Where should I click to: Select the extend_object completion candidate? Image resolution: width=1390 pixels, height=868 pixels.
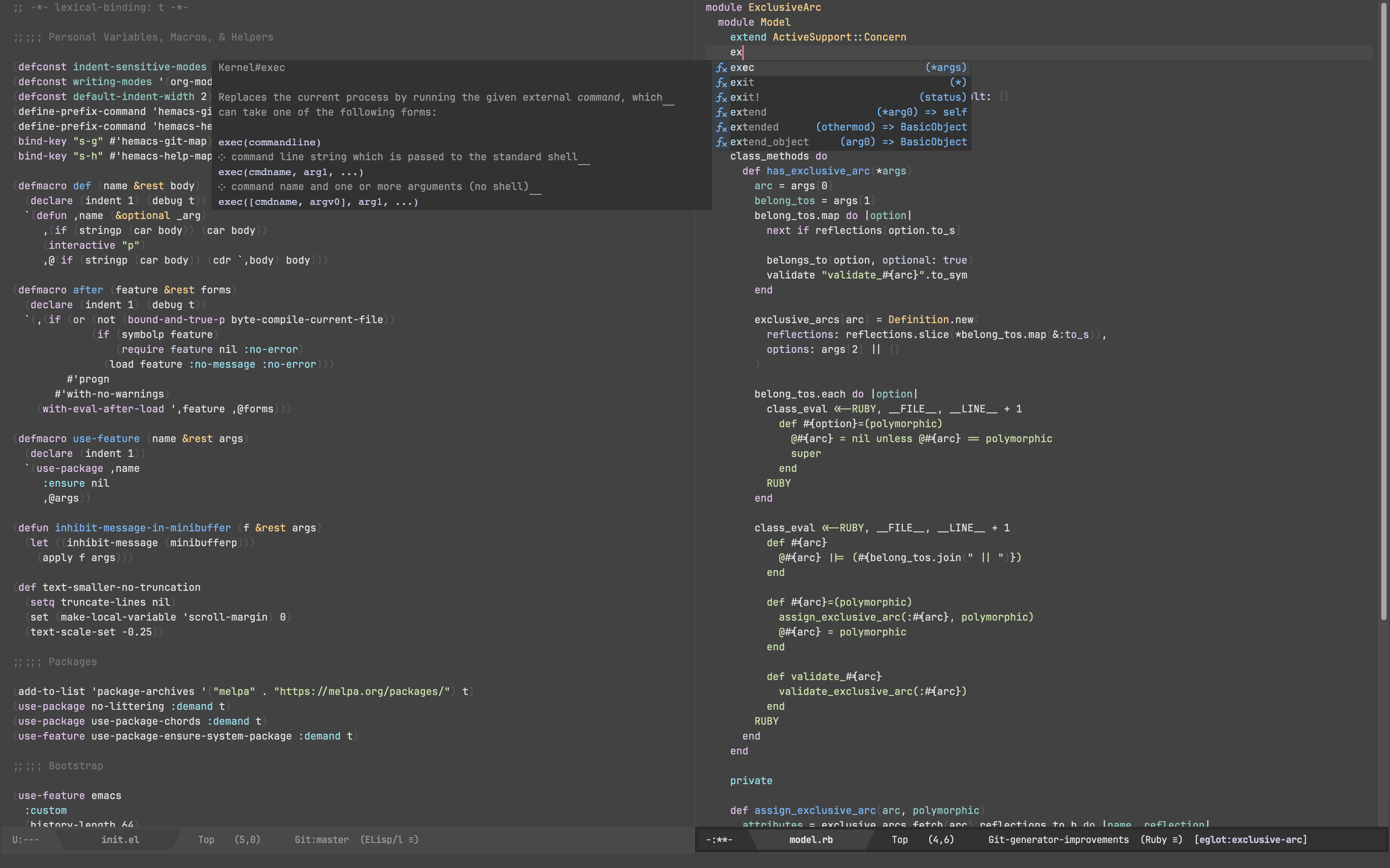[x=769, y=142]
